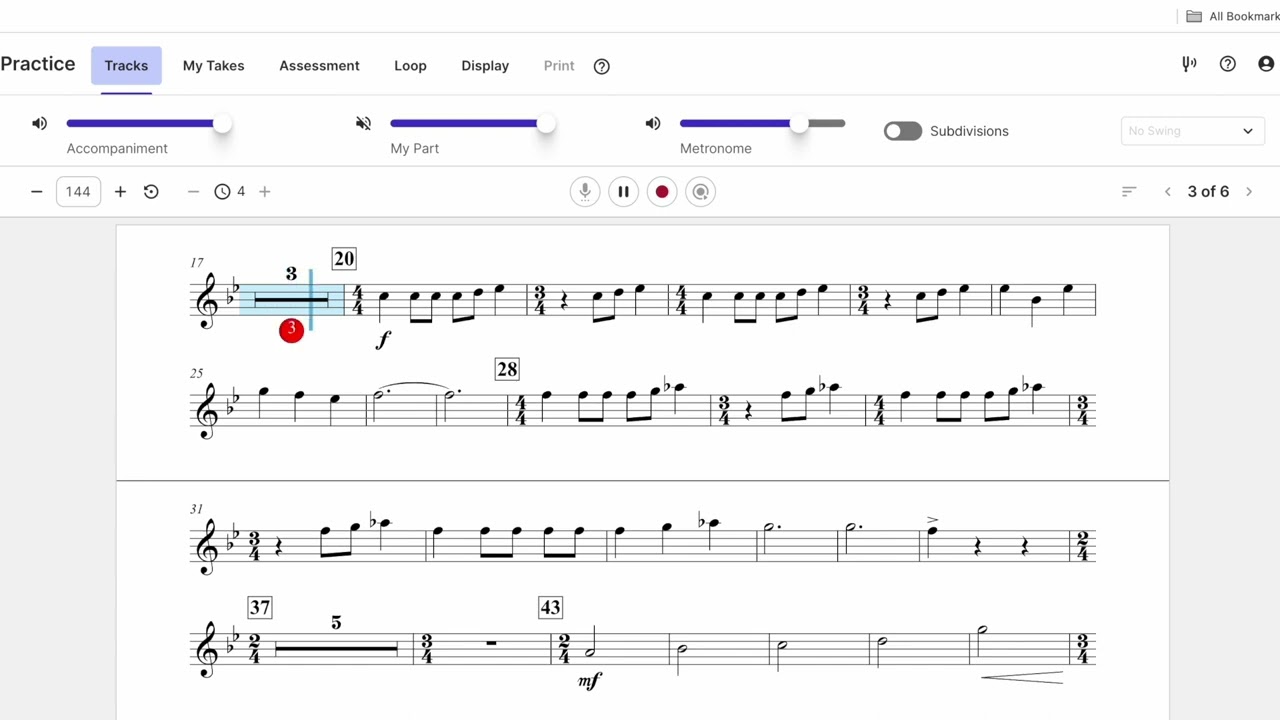This screenshot has width=1280, height=720.
Task: Start recording with the red record button
Action: point(662,192)
